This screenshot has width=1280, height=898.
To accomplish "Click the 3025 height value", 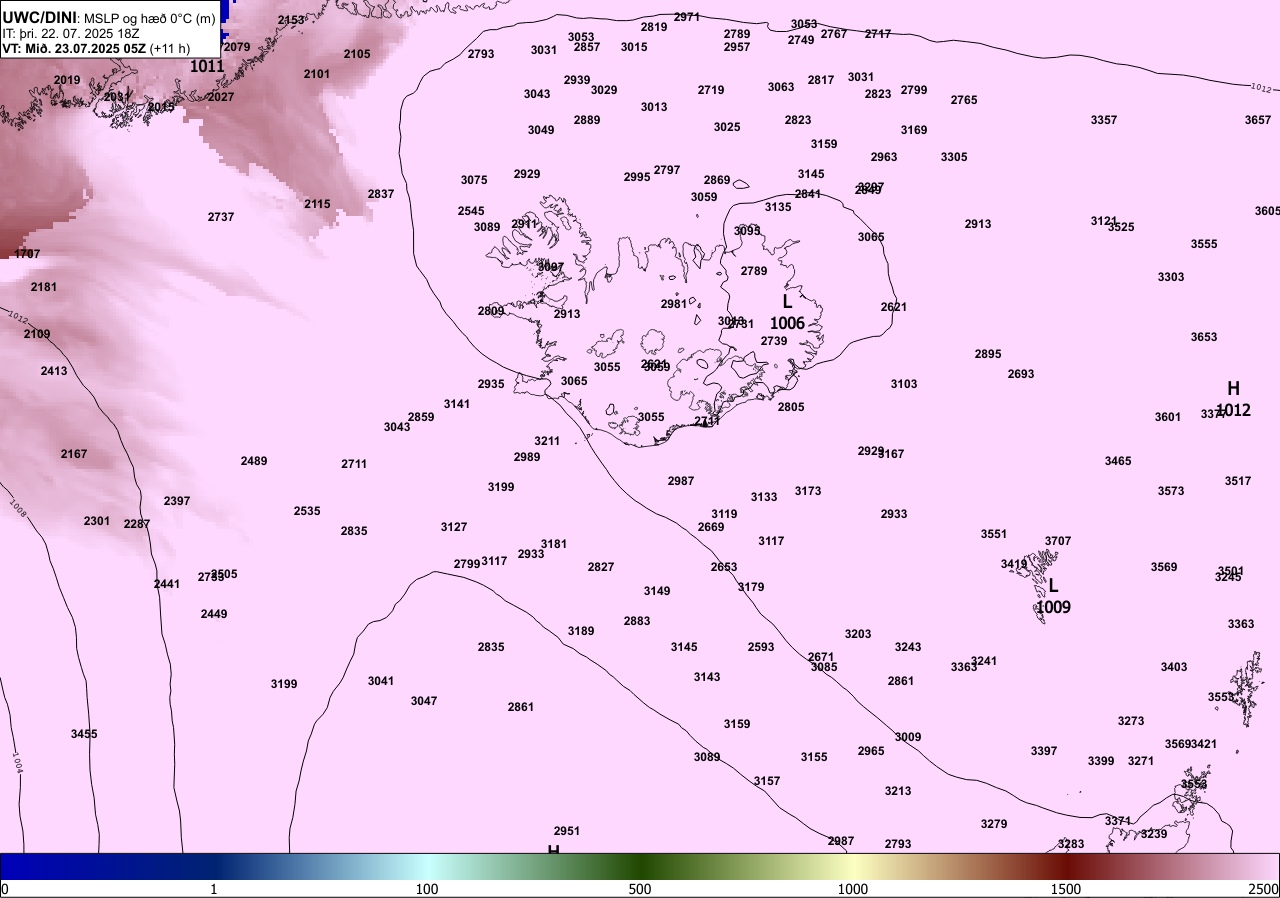I will coord(727,127).
